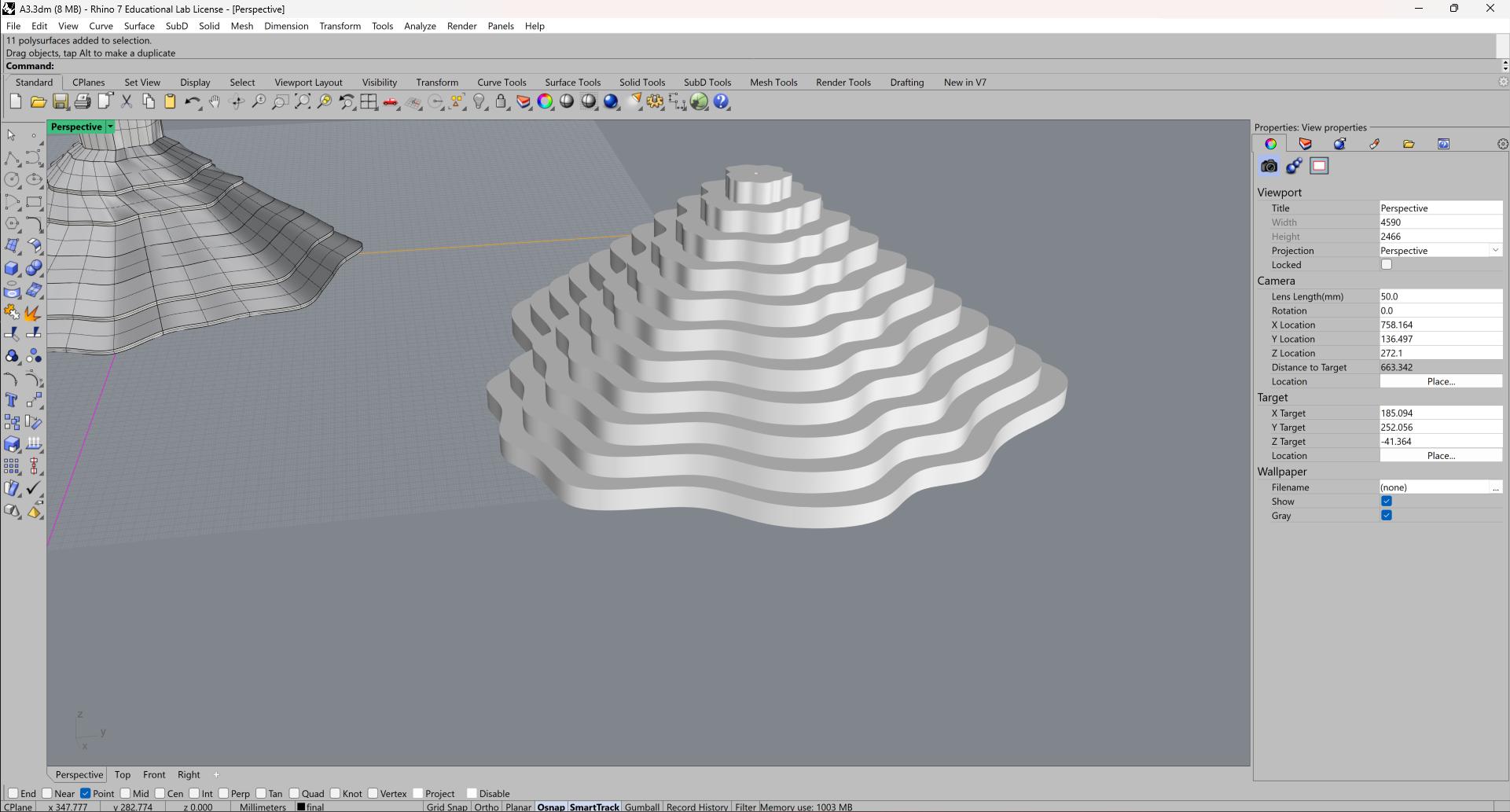Browse wallpaper Filename with ellipsis button
1510x812 pixels.
coord(1495,487)
